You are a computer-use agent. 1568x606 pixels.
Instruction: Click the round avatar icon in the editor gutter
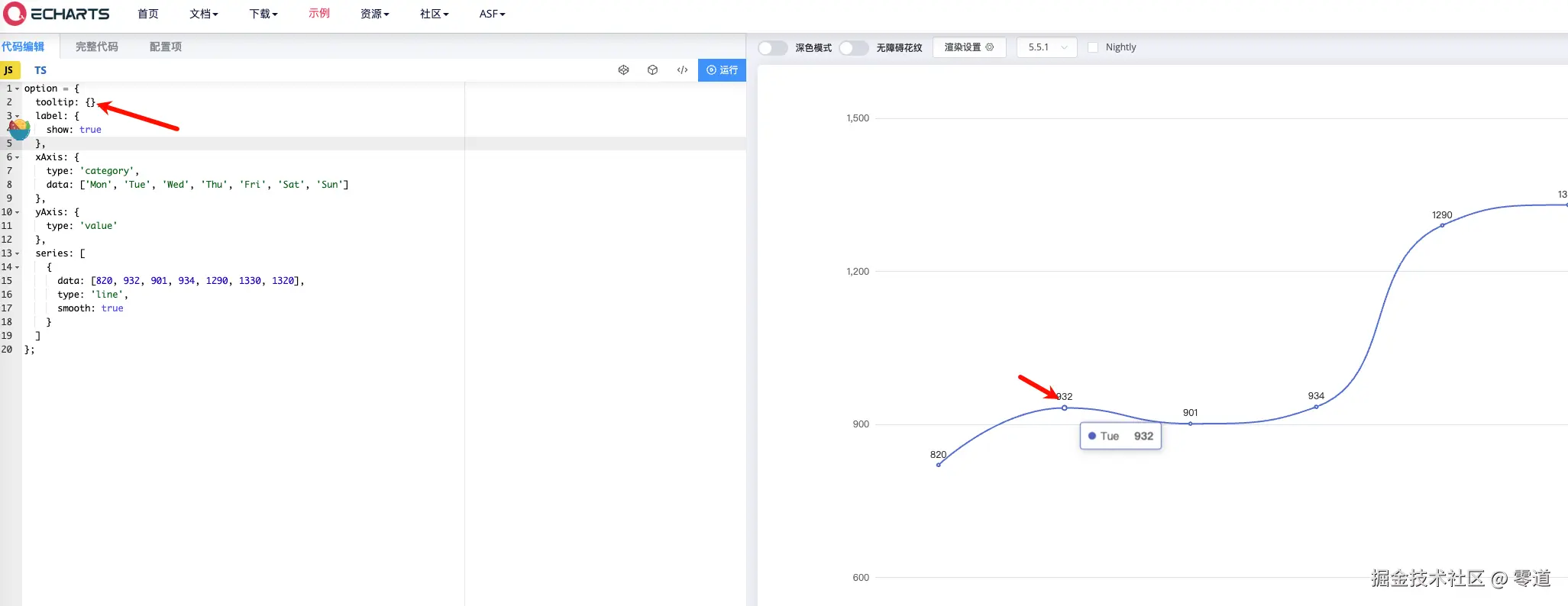[19, 128]
